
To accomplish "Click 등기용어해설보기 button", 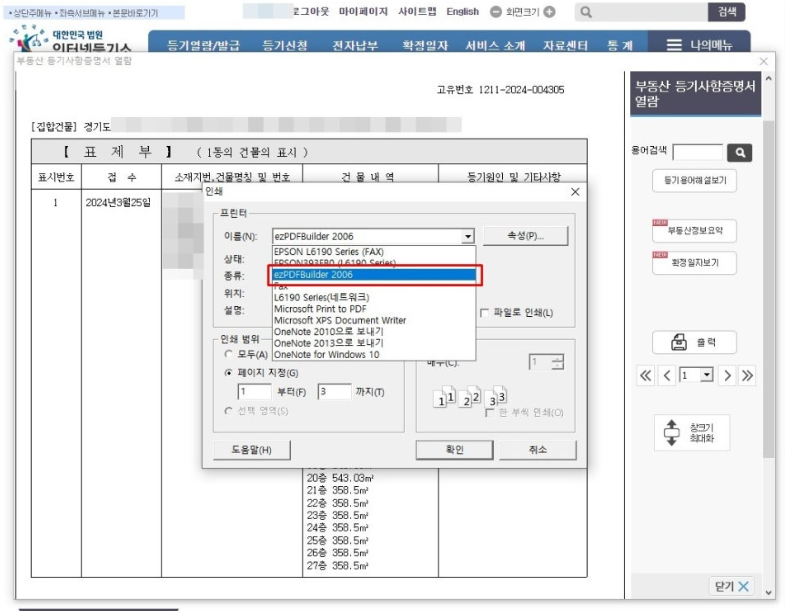I will tap(694, 180).
